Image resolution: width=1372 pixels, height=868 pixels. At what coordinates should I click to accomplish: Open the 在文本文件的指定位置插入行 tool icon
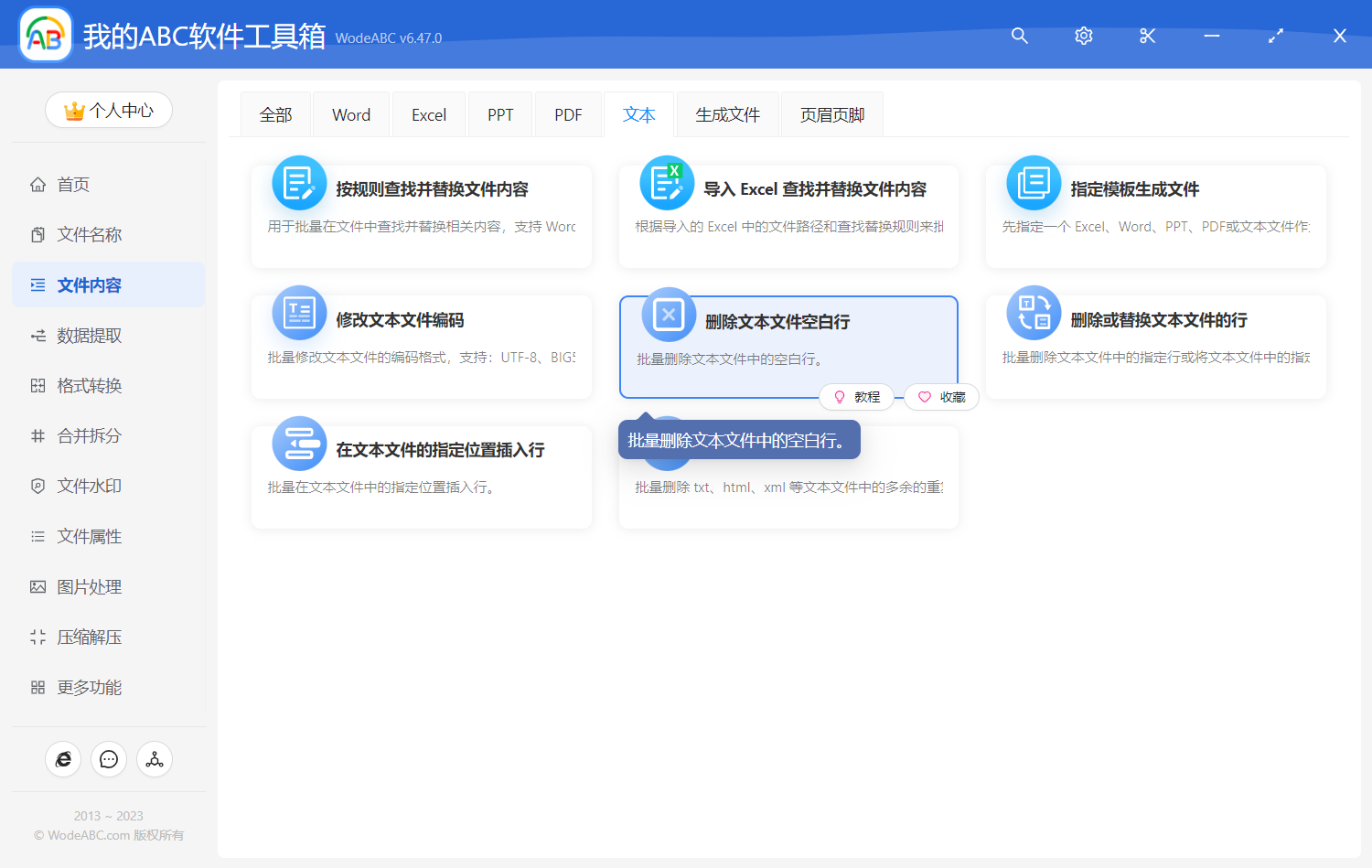coord(299,444)
